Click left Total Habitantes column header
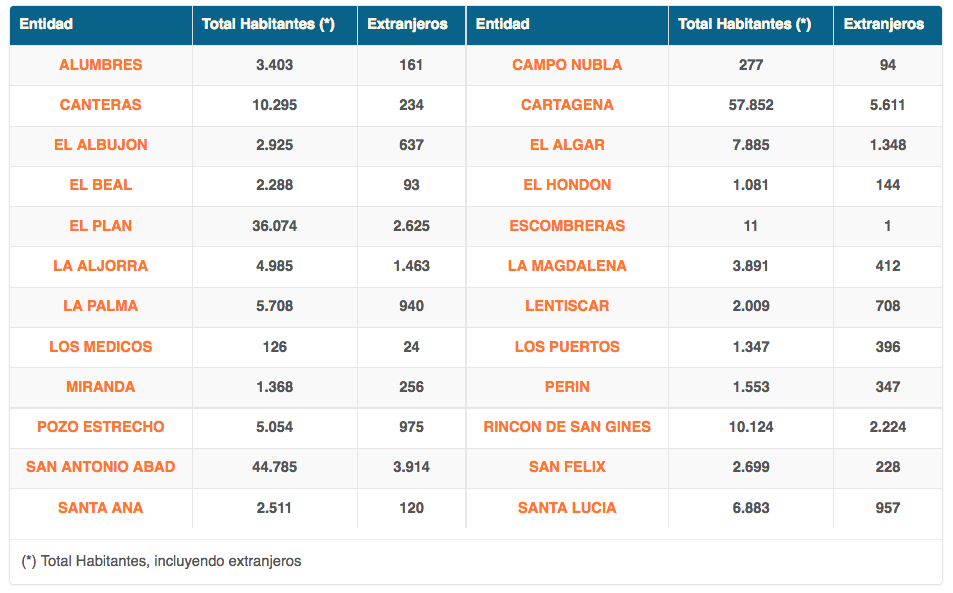Image resolution: width=953 pixels, height=593 pixels. (x=268, y=24)
